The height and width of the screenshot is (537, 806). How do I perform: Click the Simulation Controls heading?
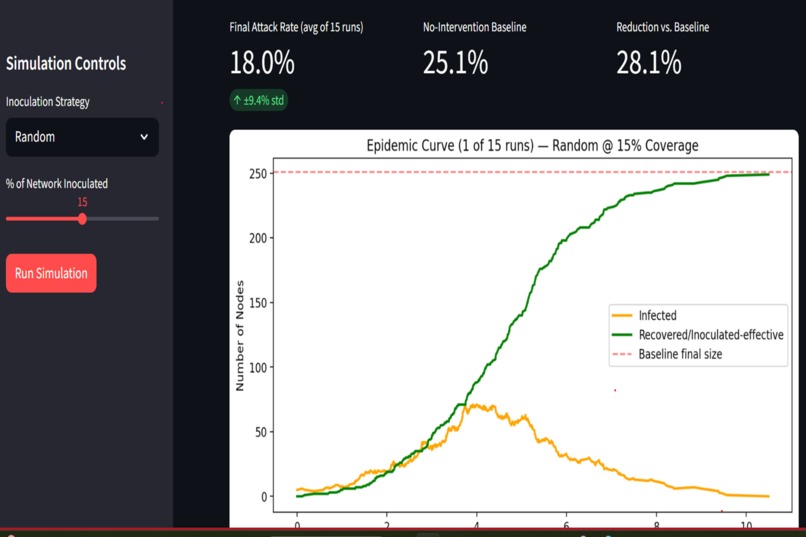66,64
